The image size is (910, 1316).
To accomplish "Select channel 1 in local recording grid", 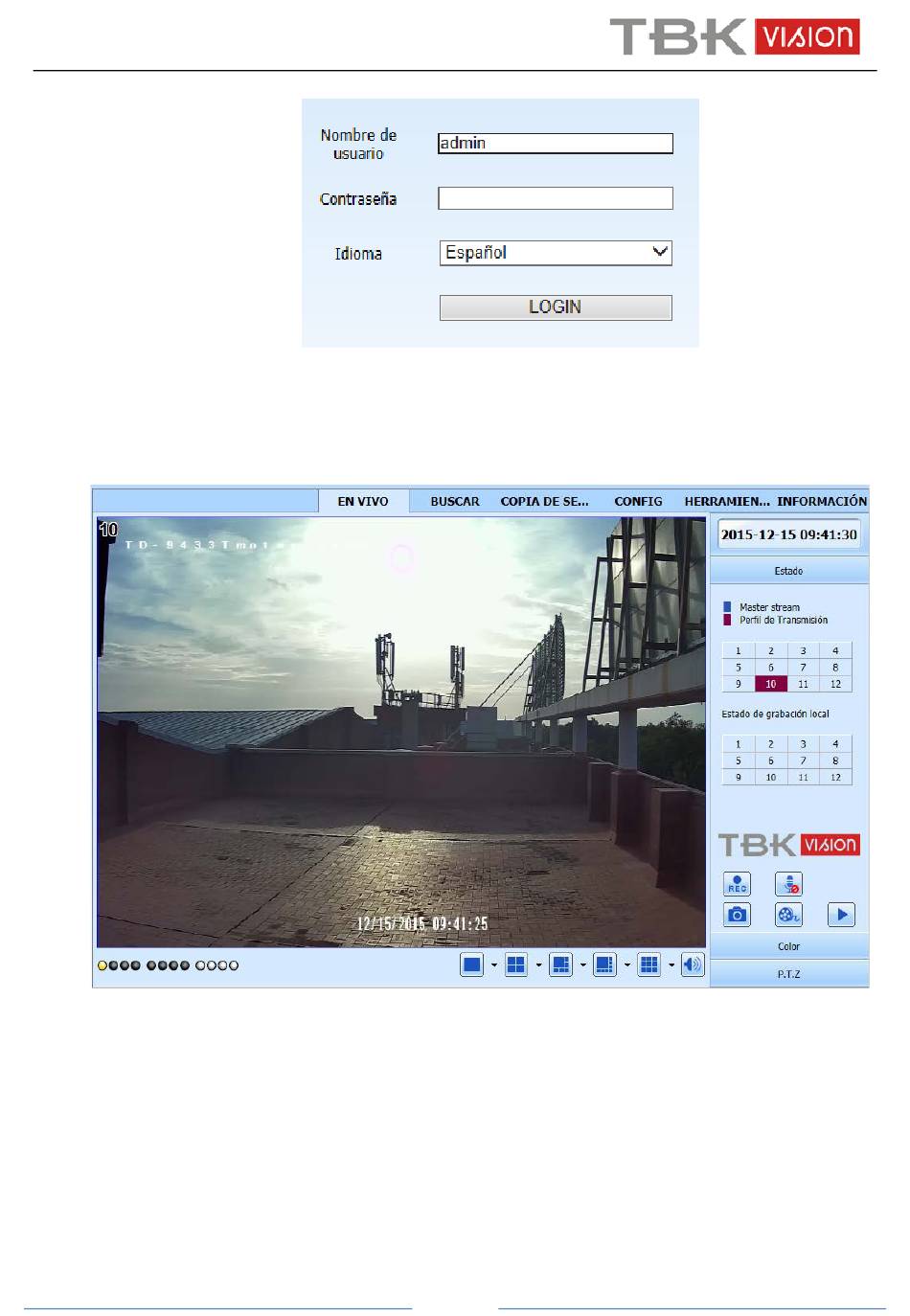I will 738,744.
